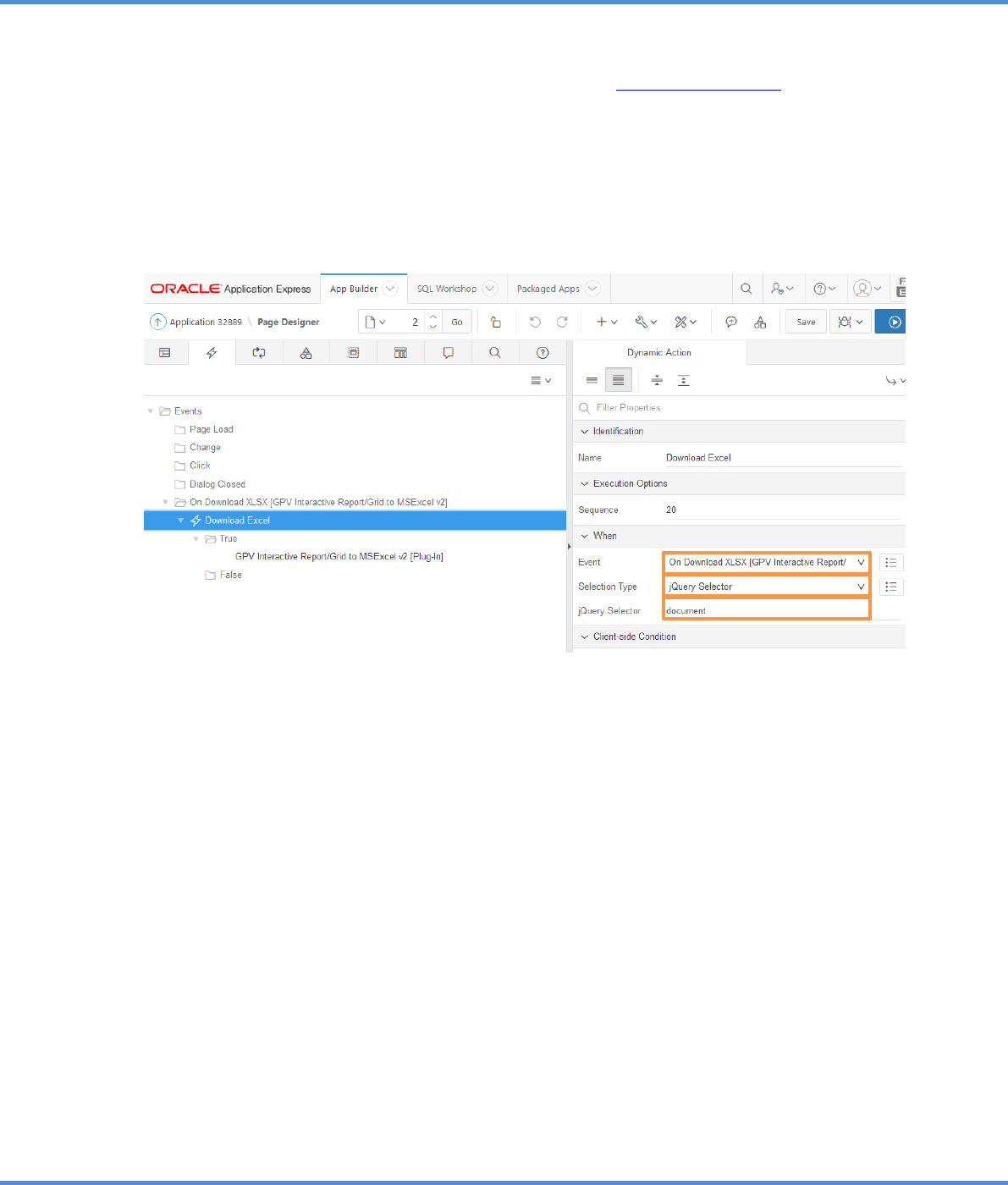This screenshot has width=1008, height=1185.
Task: Collapse the True folder node
Action: 196,539
